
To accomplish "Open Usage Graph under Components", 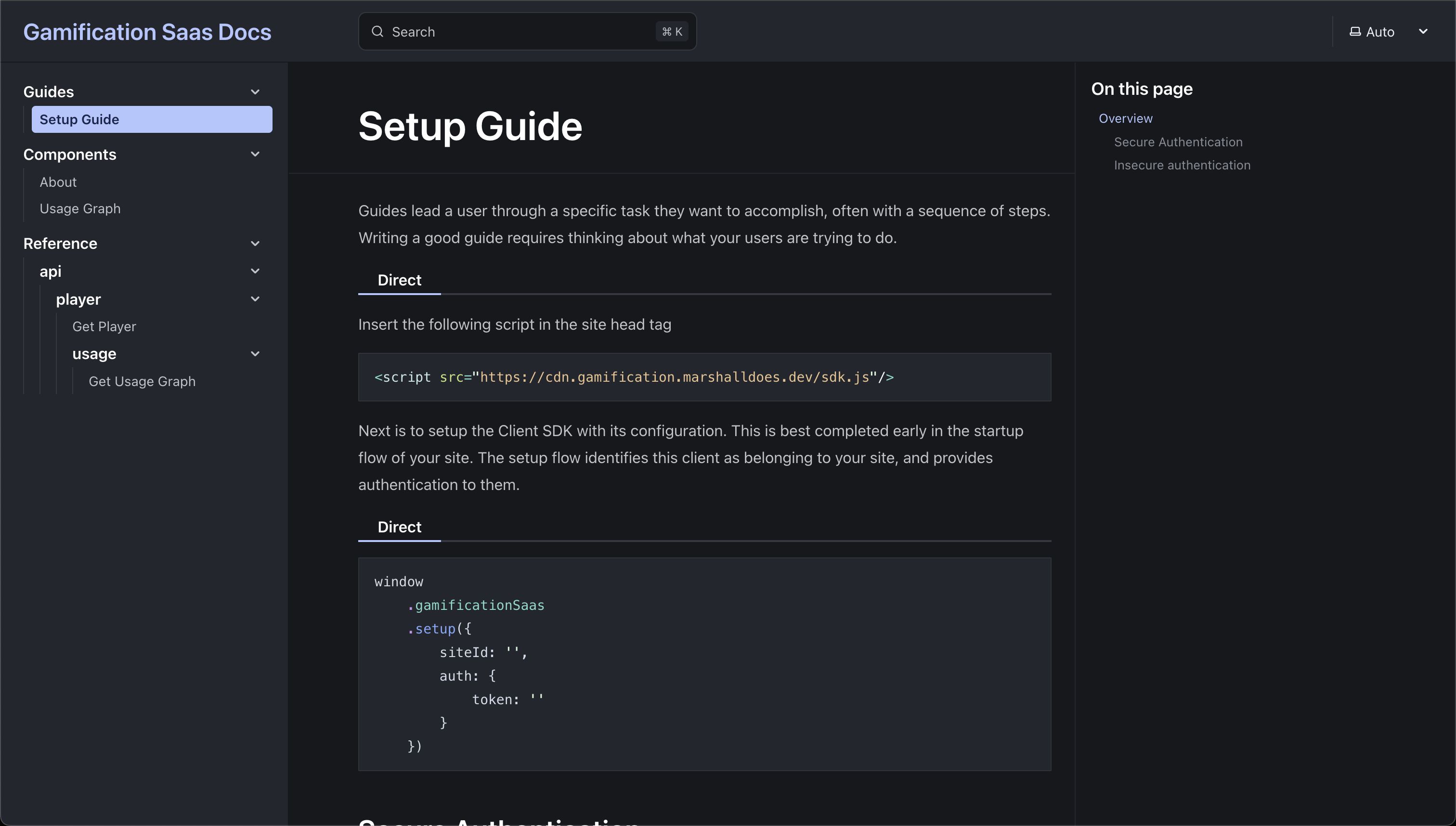I will 80,209.
